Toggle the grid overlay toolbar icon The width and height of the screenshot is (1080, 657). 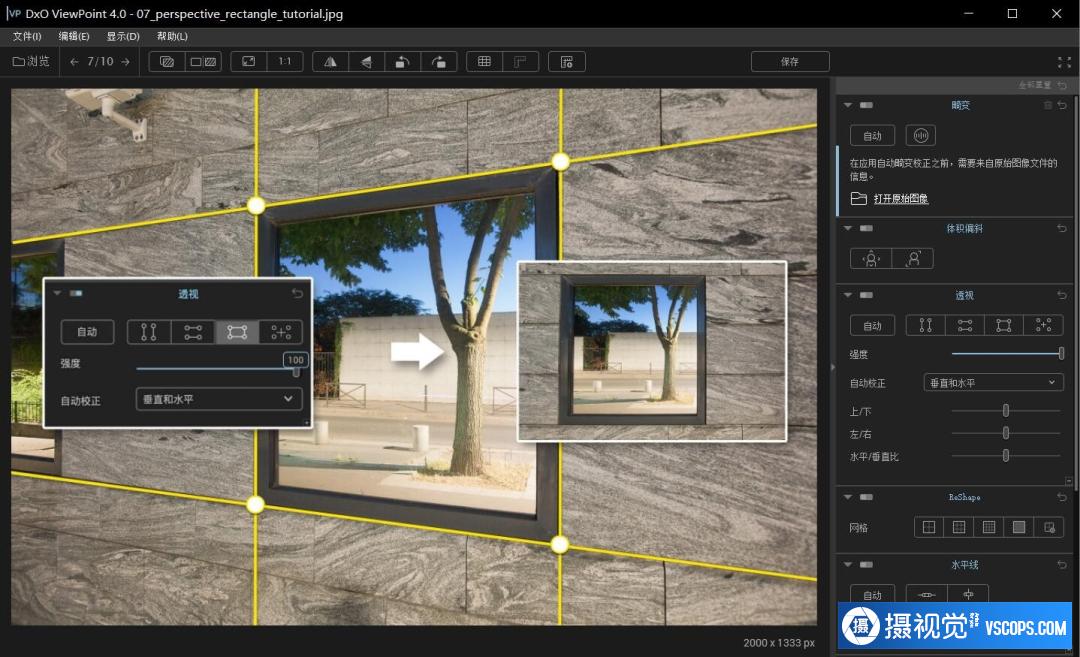484,61
